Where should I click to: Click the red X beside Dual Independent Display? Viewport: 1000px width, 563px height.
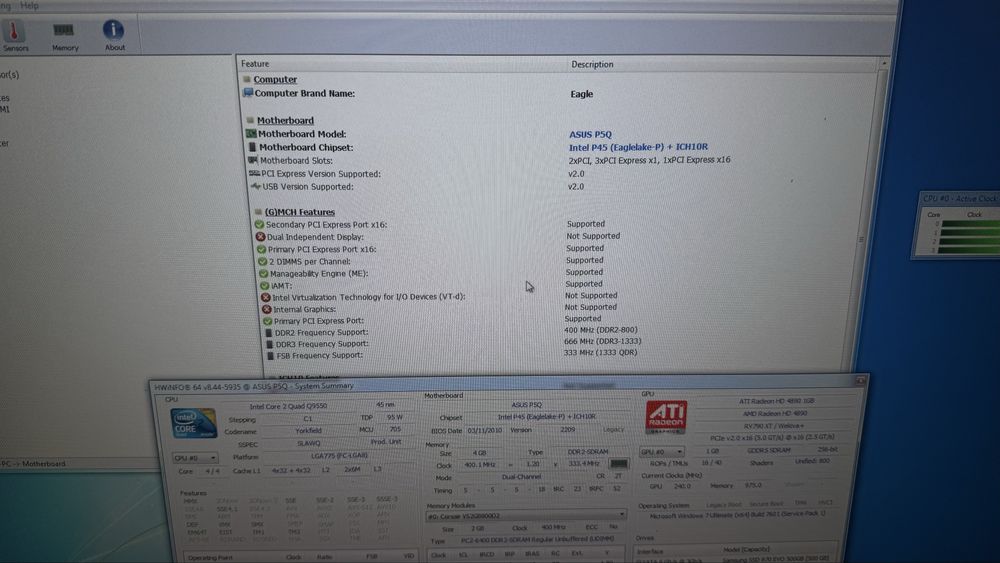[x=260, y=237]
